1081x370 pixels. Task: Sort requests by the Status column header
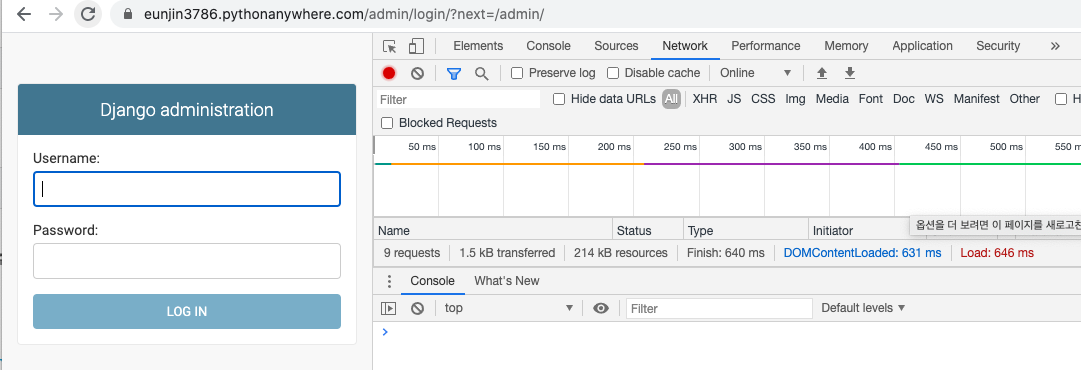(648, 230)
